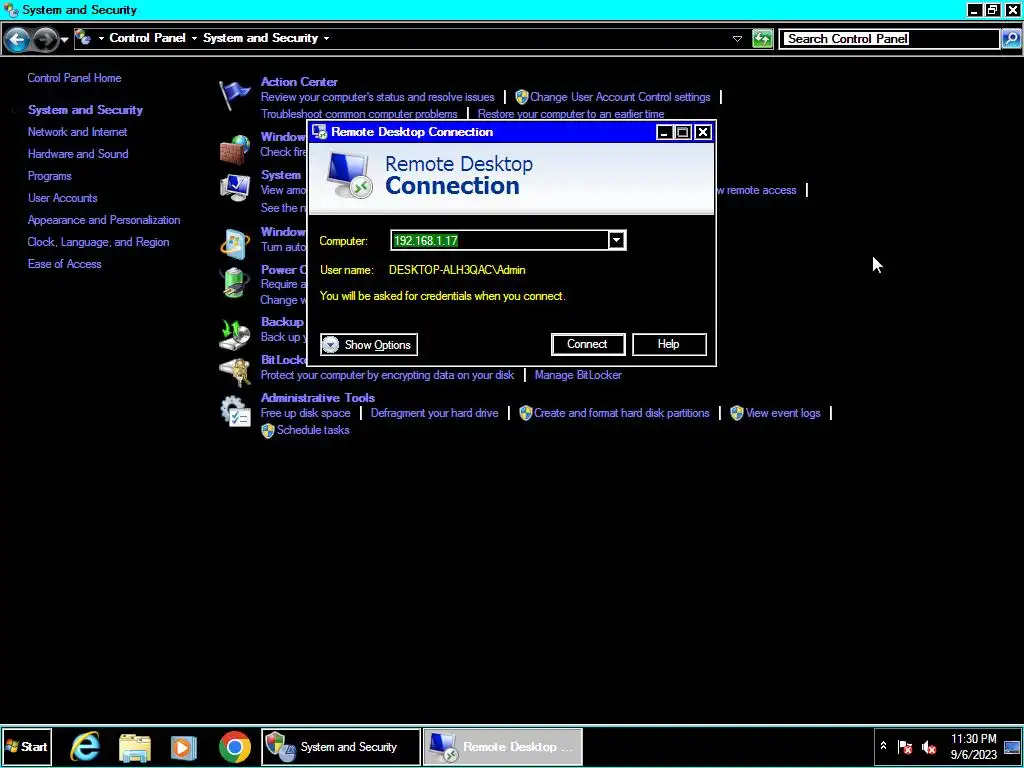Select Network and Internet in sidebar
Image resolution: width=1024 pixels, height=768 pixels.
click(78, 132)
